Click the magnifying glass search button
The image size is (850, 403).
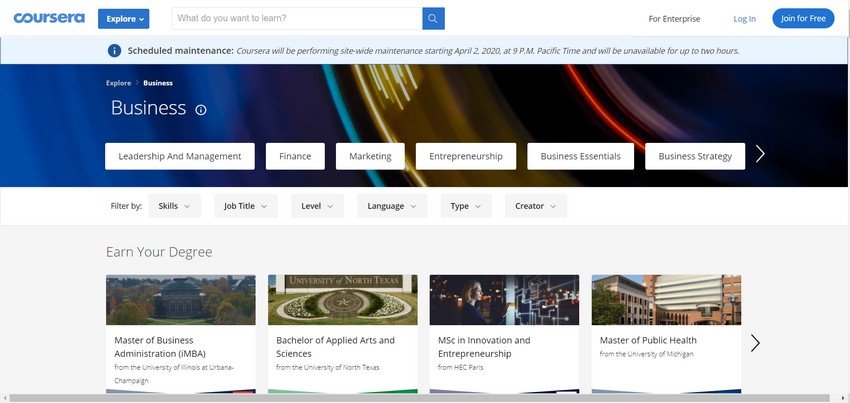coord(433,18)
